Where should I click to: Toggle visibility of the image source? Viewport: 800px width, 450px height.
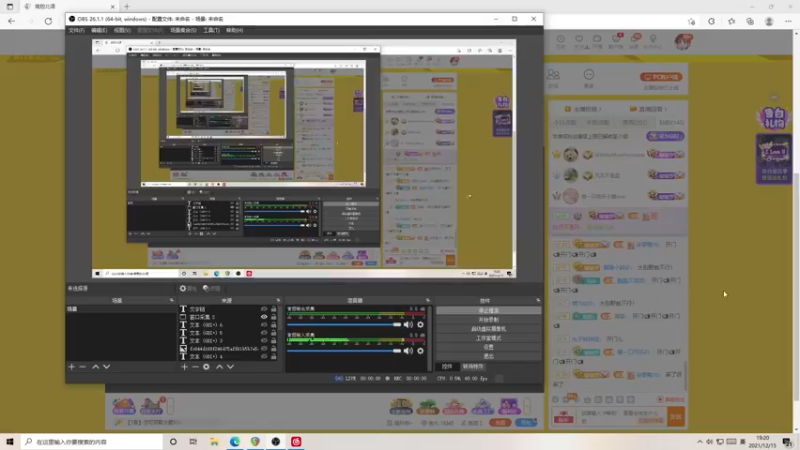(x=264, y=348)
